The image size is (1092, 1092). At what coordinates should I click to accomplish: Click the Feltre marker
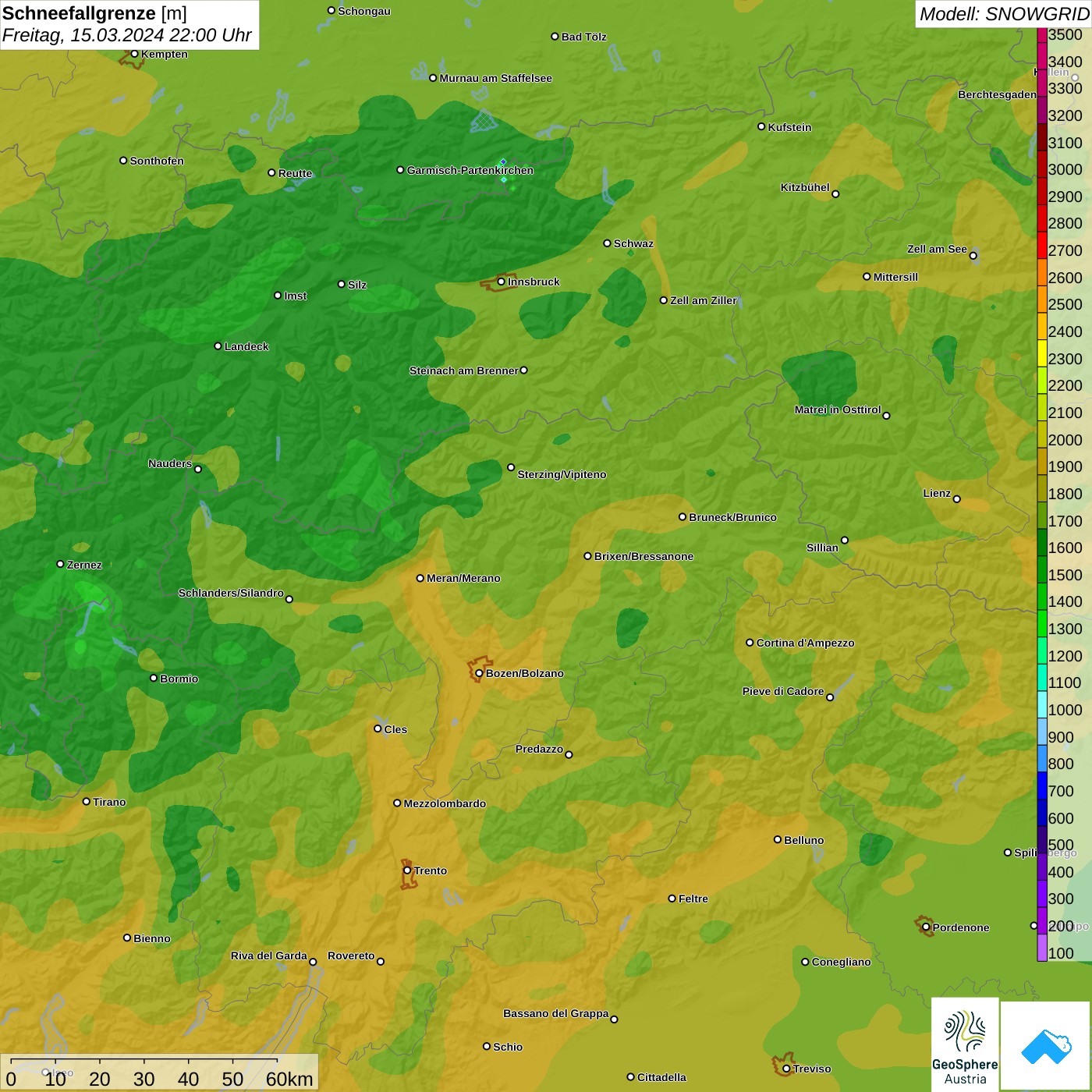(x=672, y=899)
